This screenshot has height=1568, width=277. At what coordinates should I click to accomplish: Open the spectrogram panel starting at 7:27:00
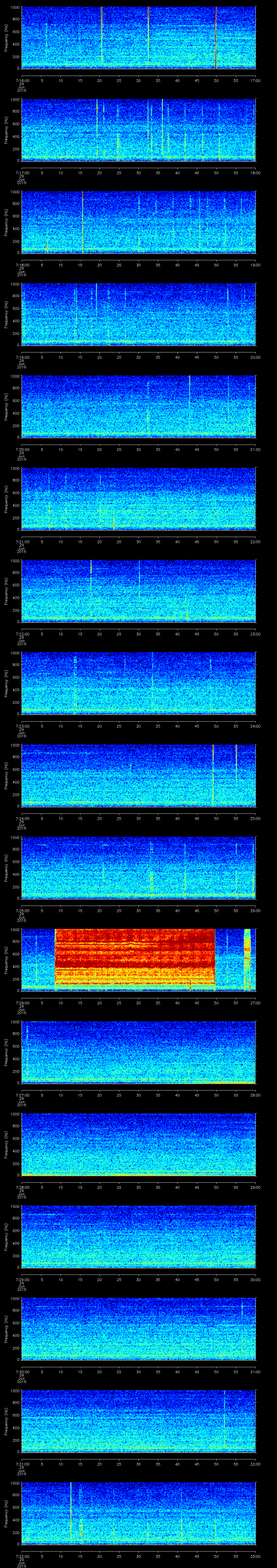pos(139,1052)
